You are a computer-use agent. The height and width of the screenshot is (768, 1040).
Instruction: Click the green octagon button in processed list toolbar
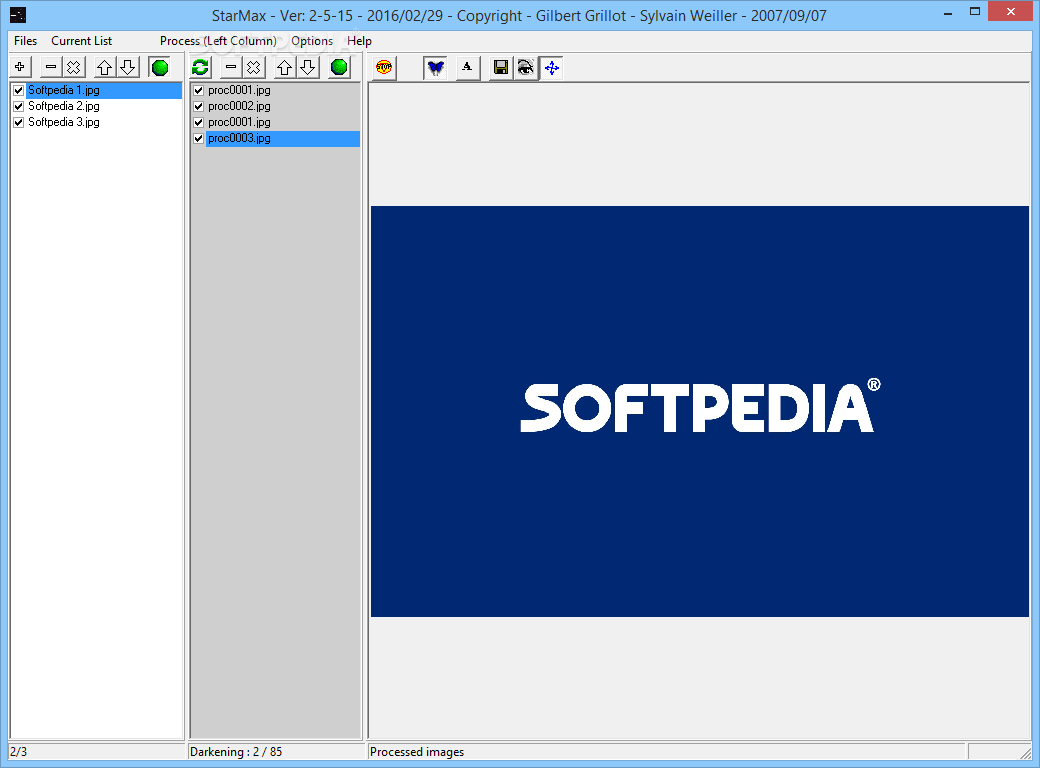[x=339, y=67]
